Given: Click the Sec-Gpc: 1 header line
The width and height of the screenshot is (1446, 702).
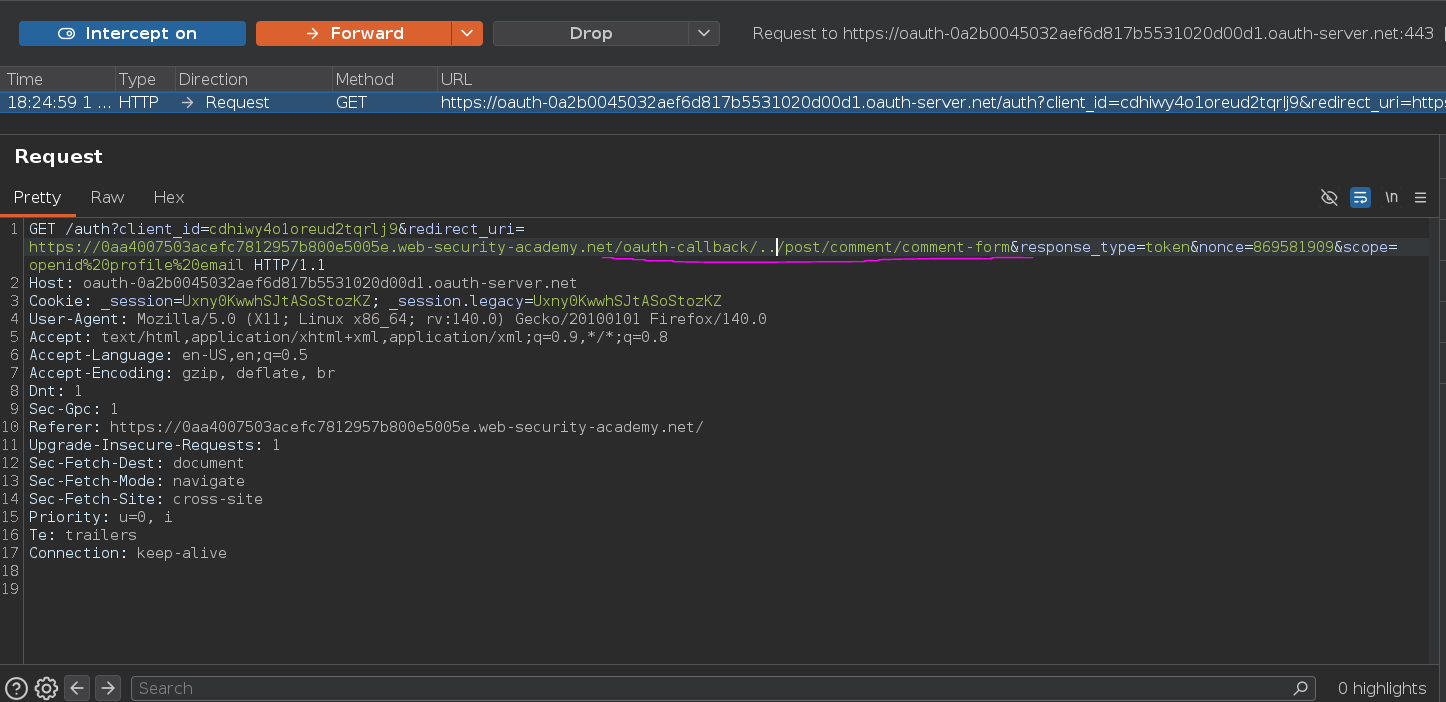Looking at the screenshot, I should [74, 409].
